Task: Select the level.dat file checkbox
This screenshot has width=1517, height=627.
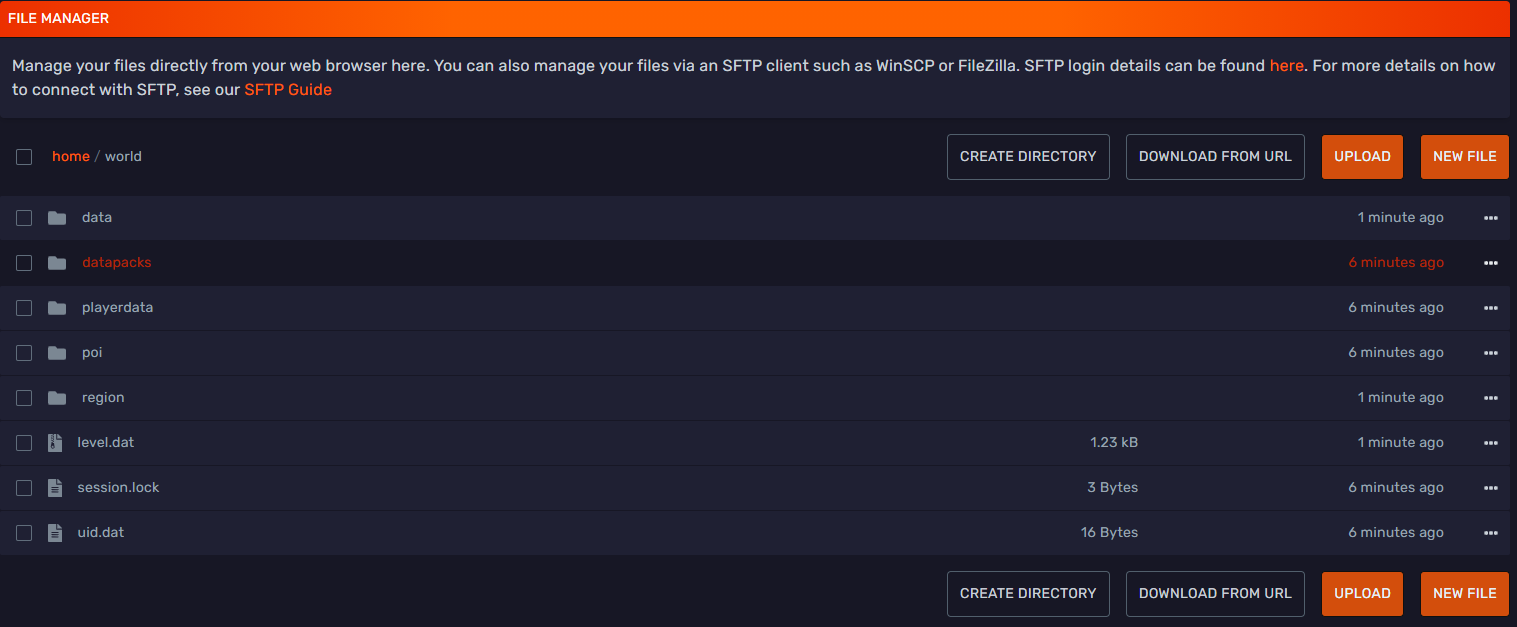Action: (x=24, y=443)
